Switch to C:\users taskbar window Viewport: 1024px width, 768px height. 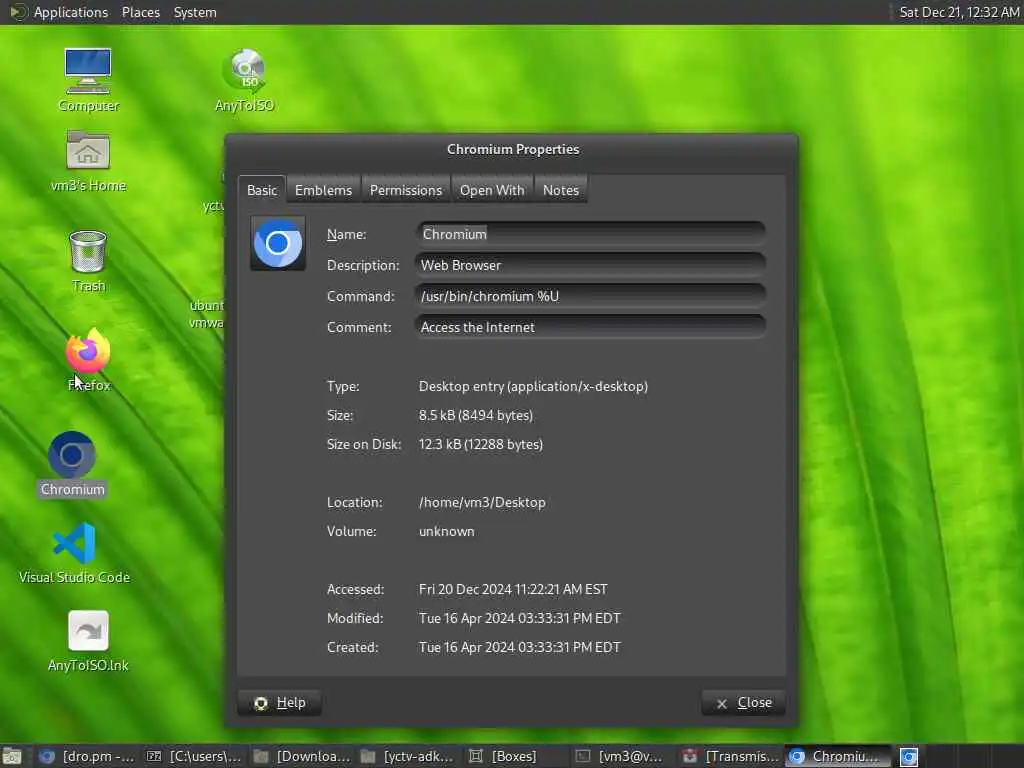click(x=194, y=756)
